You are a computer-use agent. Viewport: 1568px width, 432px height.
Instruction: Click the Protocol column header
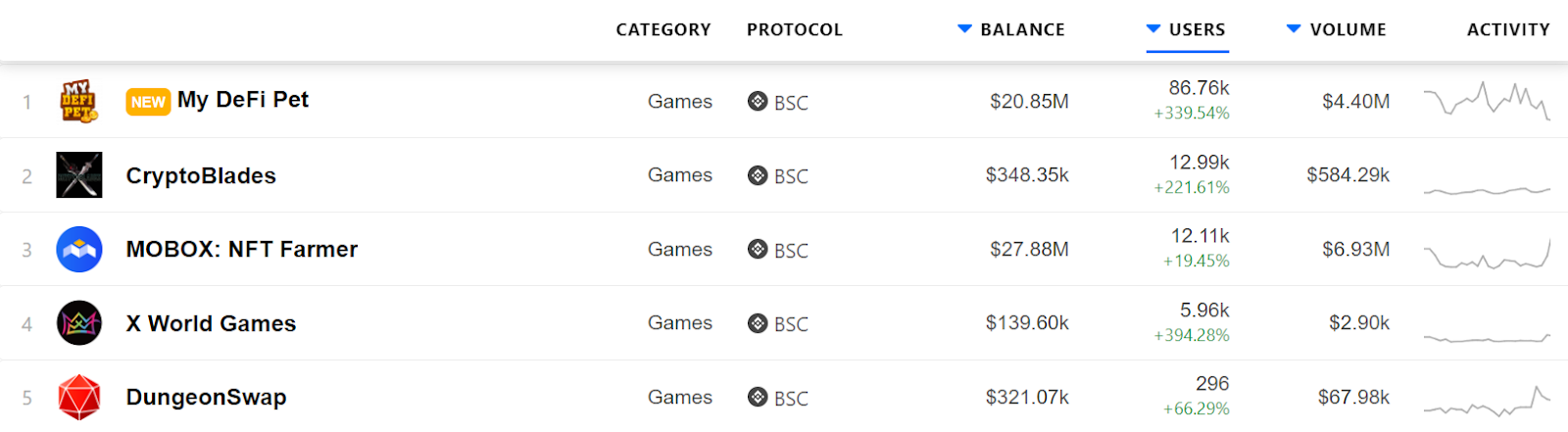click(795, 29)
